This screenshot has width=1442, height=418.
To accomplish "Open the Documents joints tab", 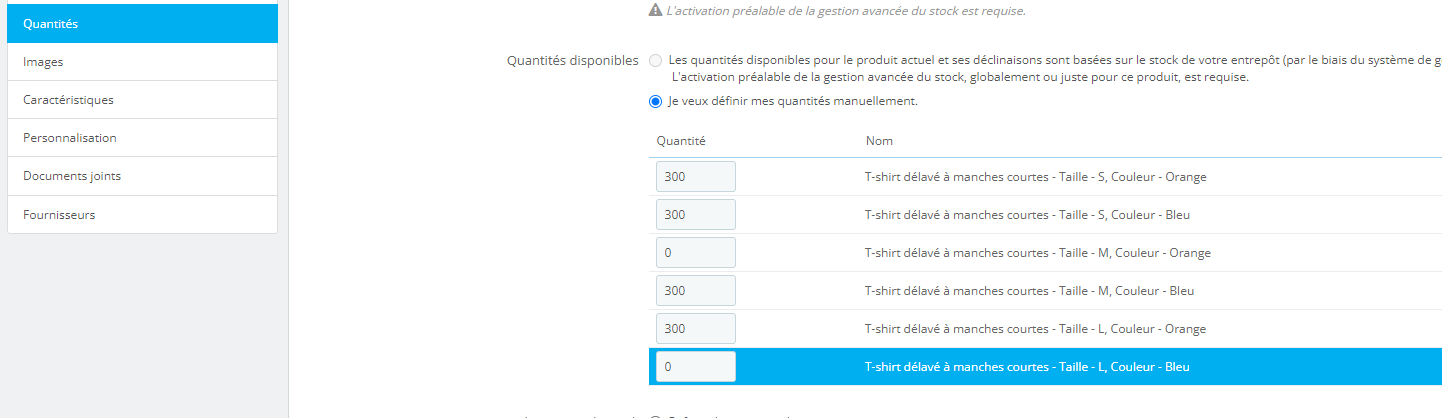I will pos(142,176).
